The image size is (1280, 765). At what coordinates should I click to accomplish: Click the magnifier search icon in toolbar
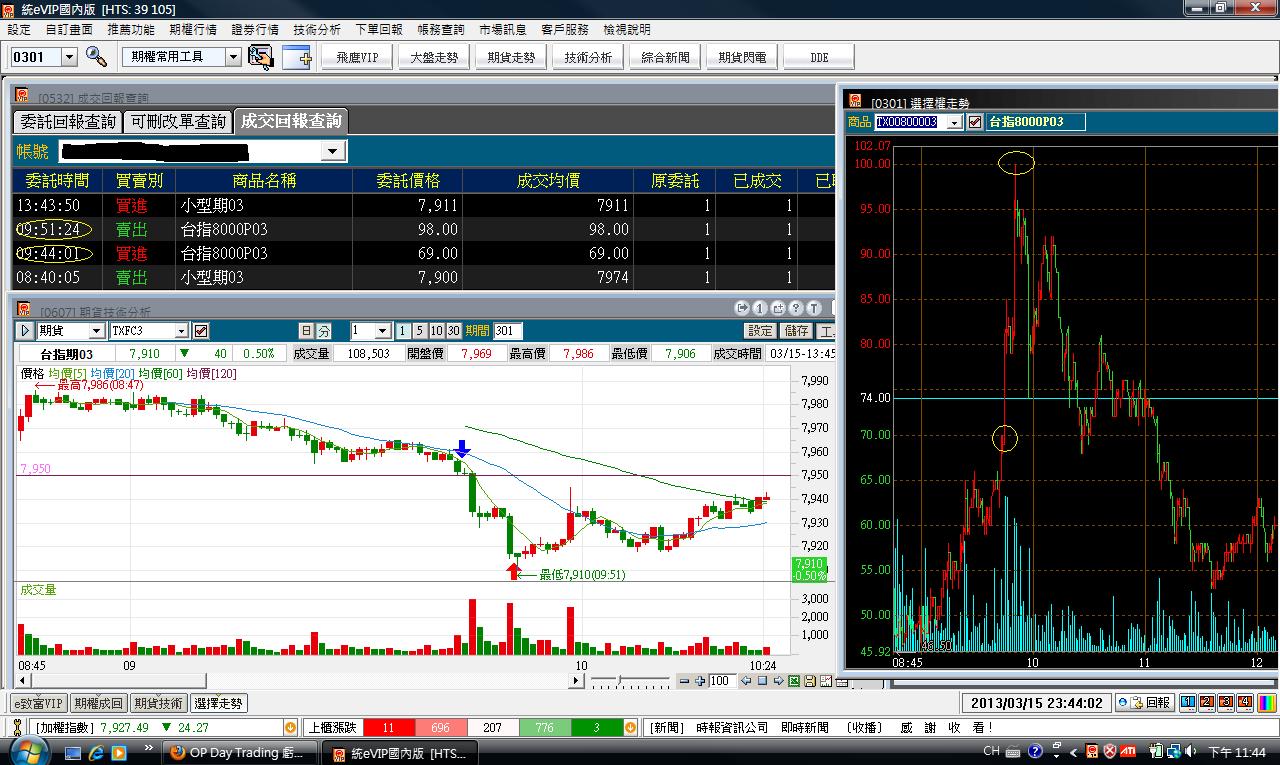coord(96,56)
